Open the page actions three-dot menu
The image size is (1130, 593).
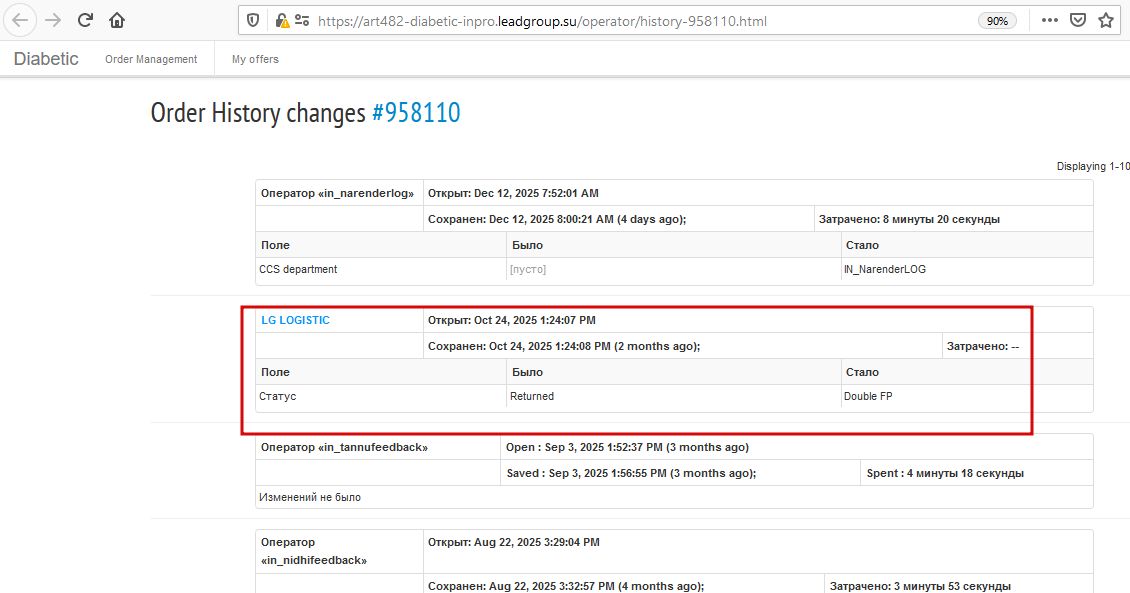(1050, 20)
